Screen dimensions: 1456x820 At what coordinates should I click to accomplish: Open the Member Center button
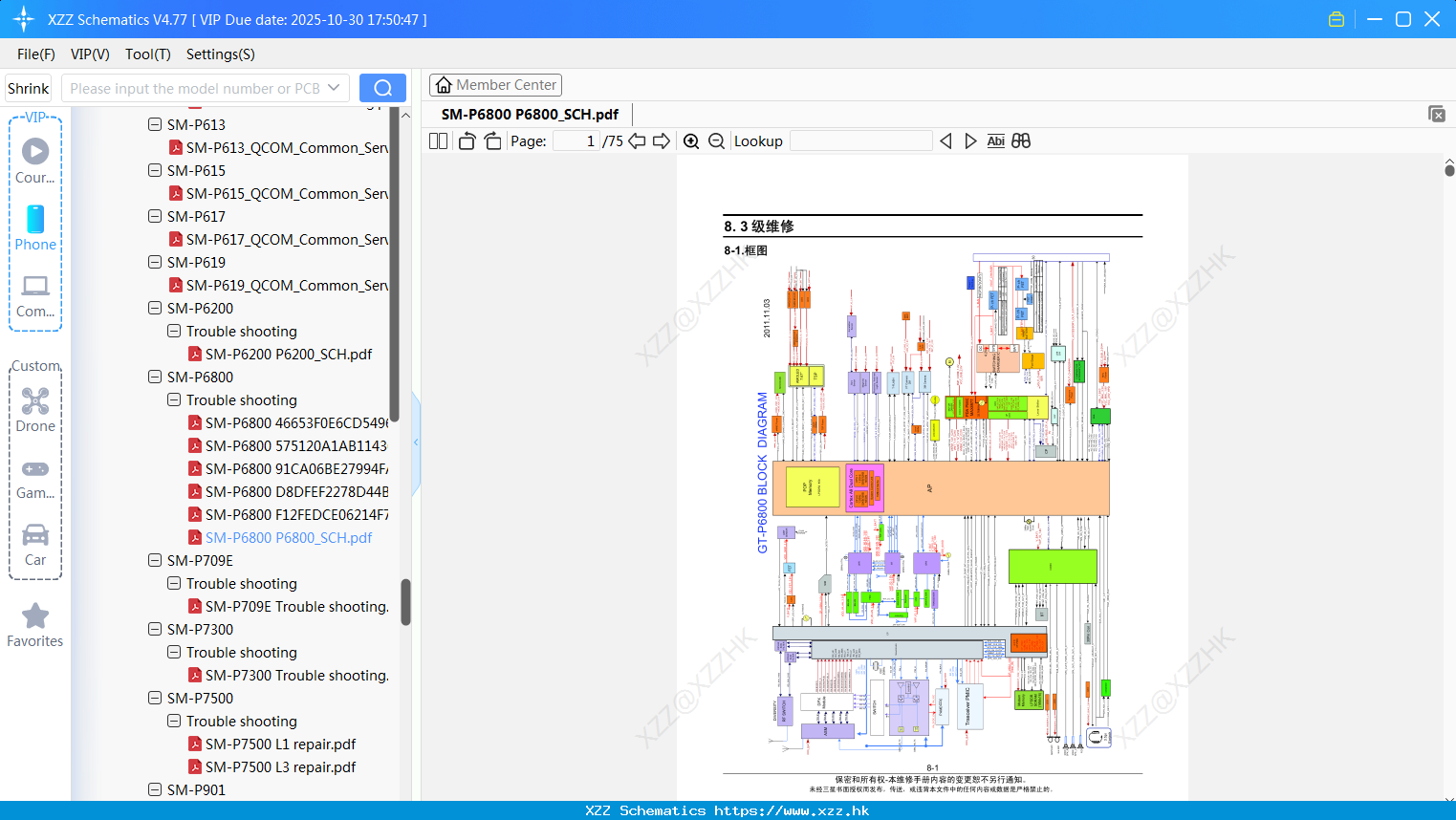tap(495, 85)
